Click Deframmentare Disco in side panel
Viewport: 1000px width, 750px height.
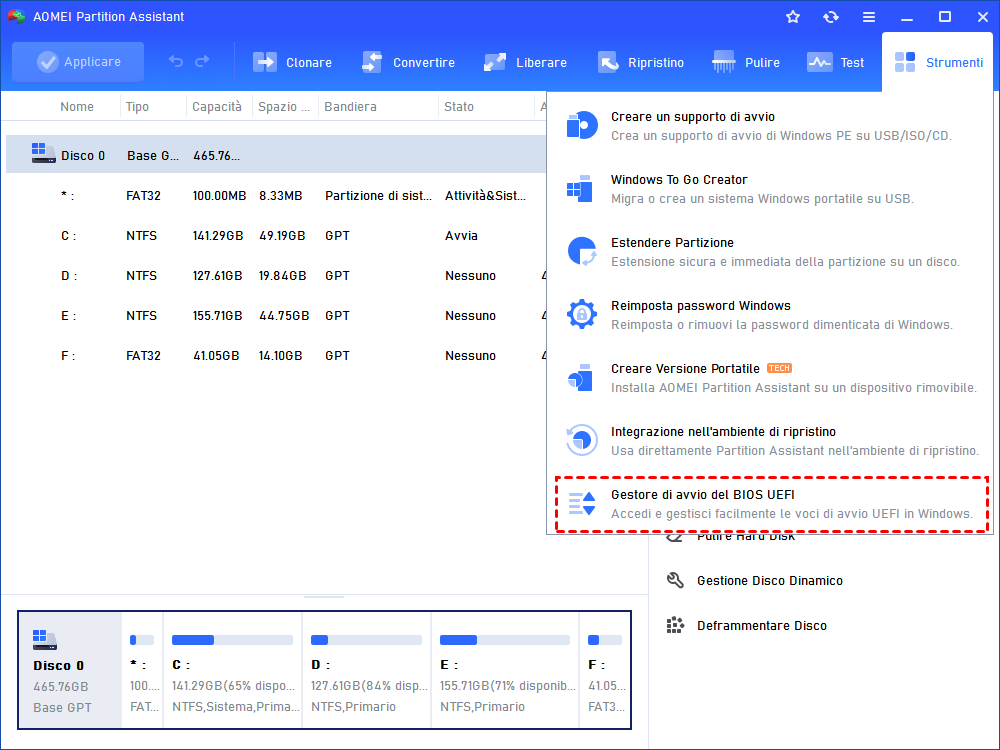[x=761, y=626]
